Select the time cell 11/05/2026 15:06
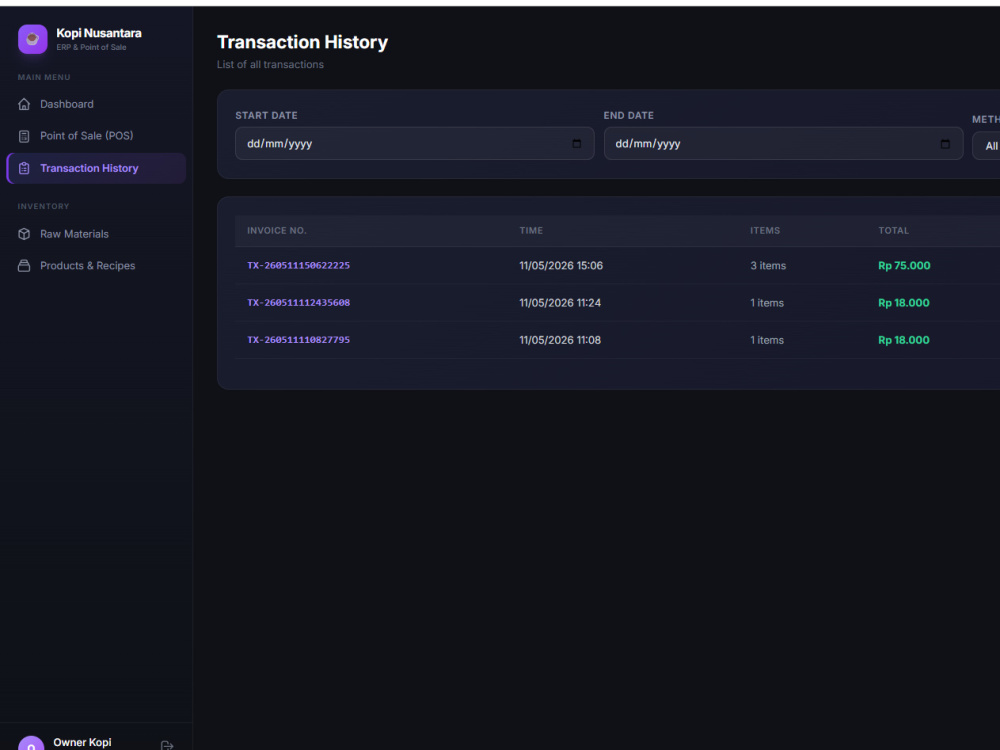1000x750 pixels. coord(561,266)
